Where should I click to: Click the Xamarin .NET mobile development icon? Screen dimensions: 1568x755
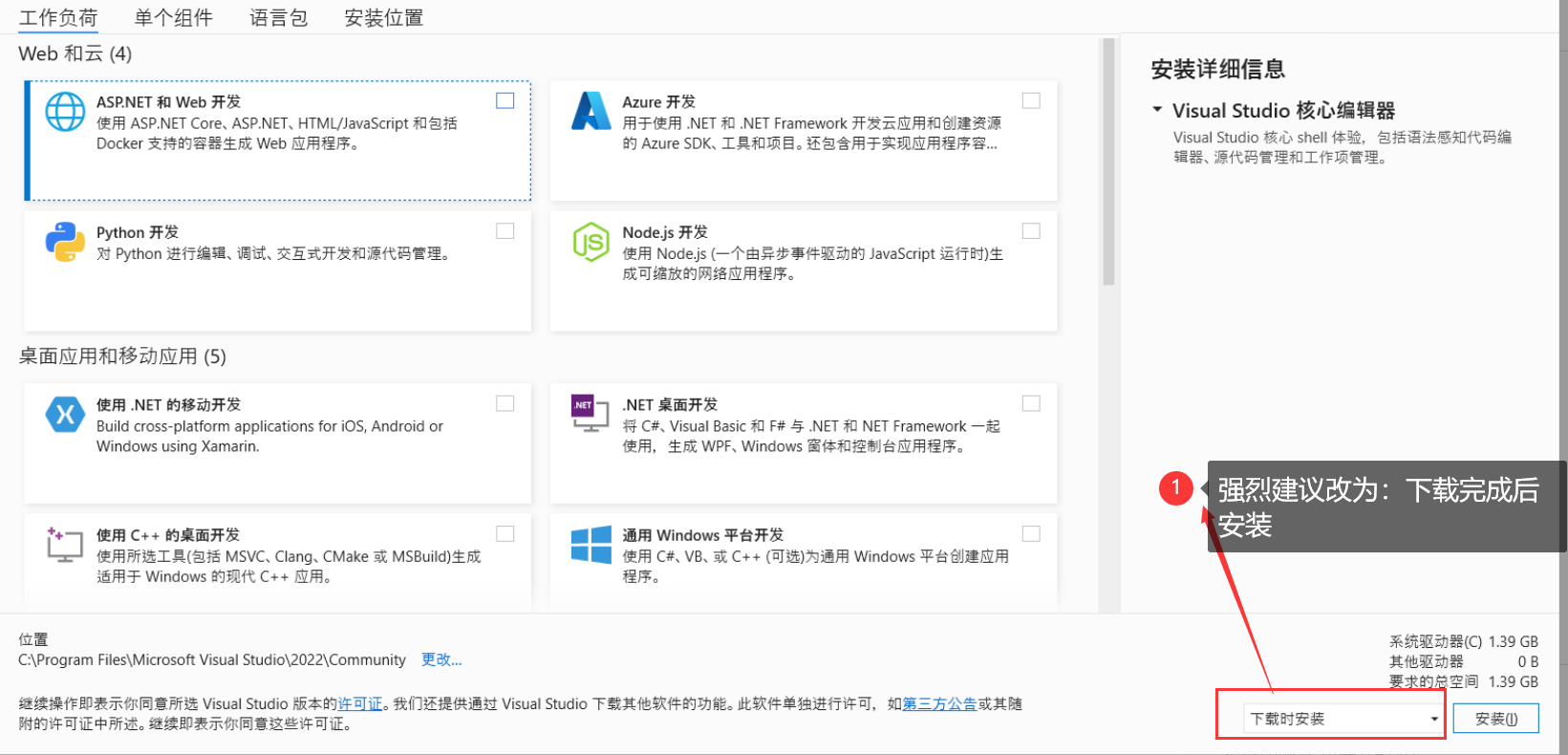click(65, 414)
